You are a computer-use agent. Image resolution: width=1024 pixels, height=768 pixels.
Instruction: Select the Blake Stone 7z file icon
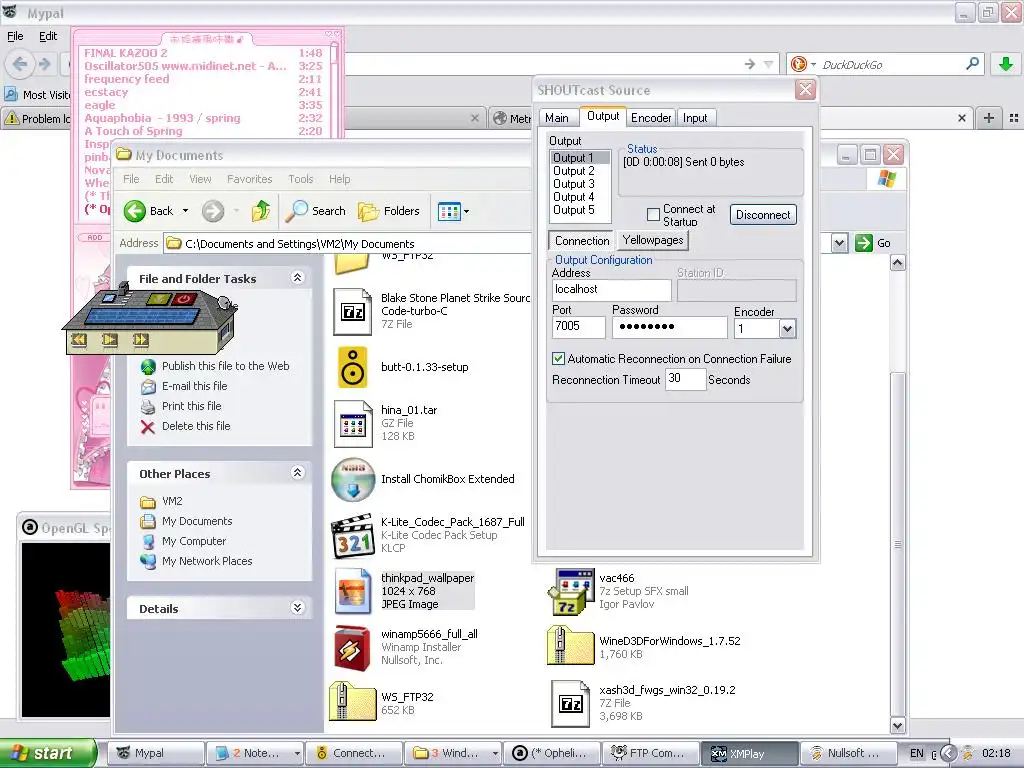pos(353,312)
